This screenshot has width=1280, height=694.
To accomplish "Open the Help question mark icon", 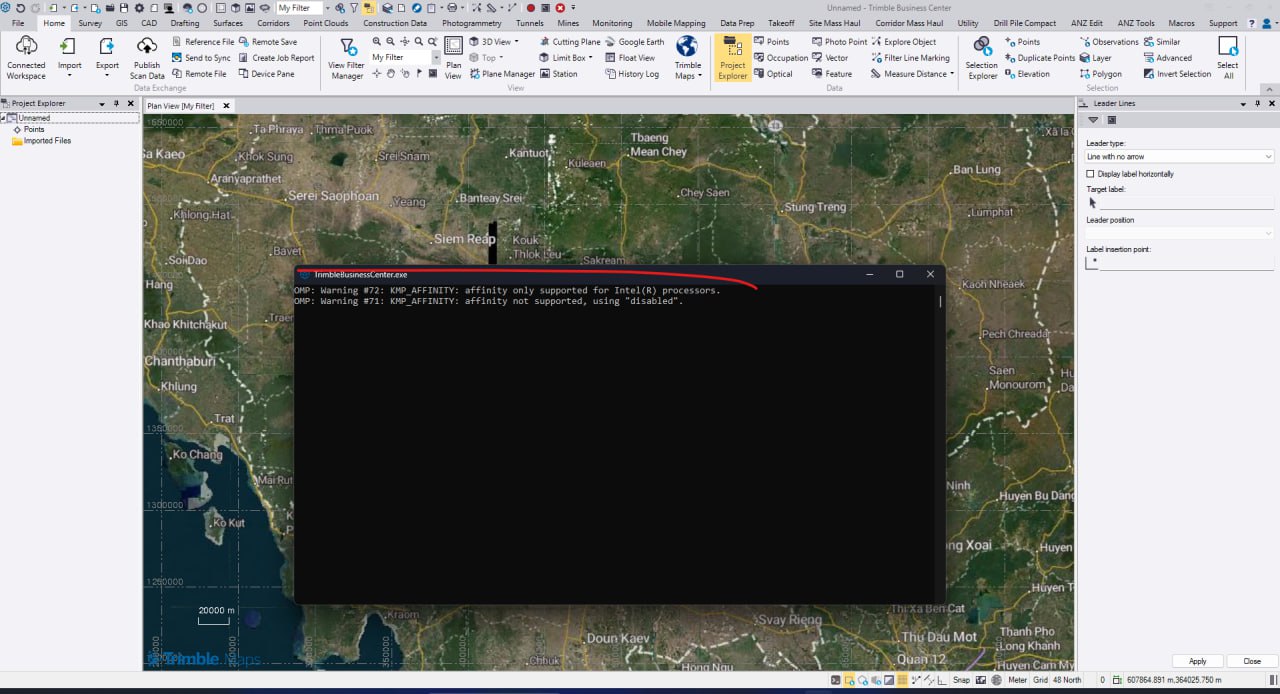I will coord(1251,23).
